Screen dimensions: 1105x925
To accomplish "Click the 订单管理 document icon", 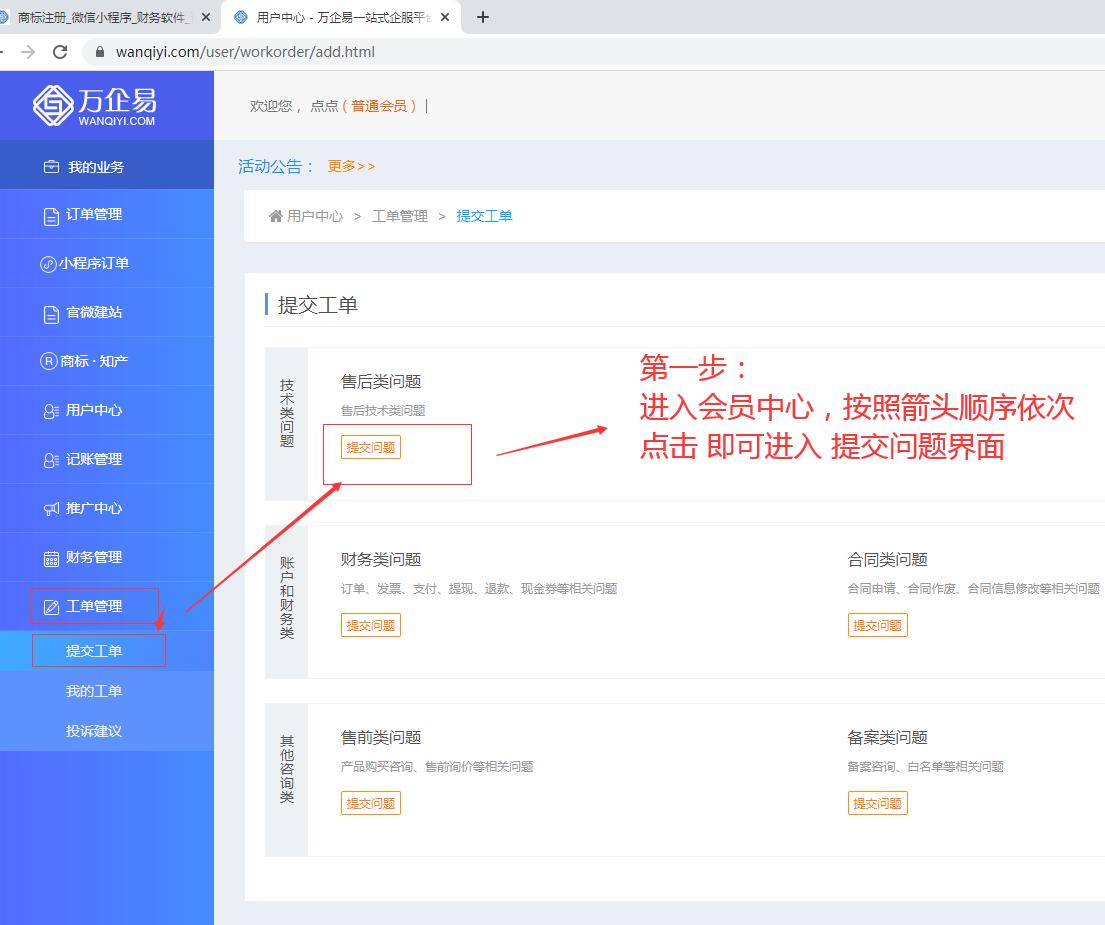I will pyautogui.click(x=51, y=216).
